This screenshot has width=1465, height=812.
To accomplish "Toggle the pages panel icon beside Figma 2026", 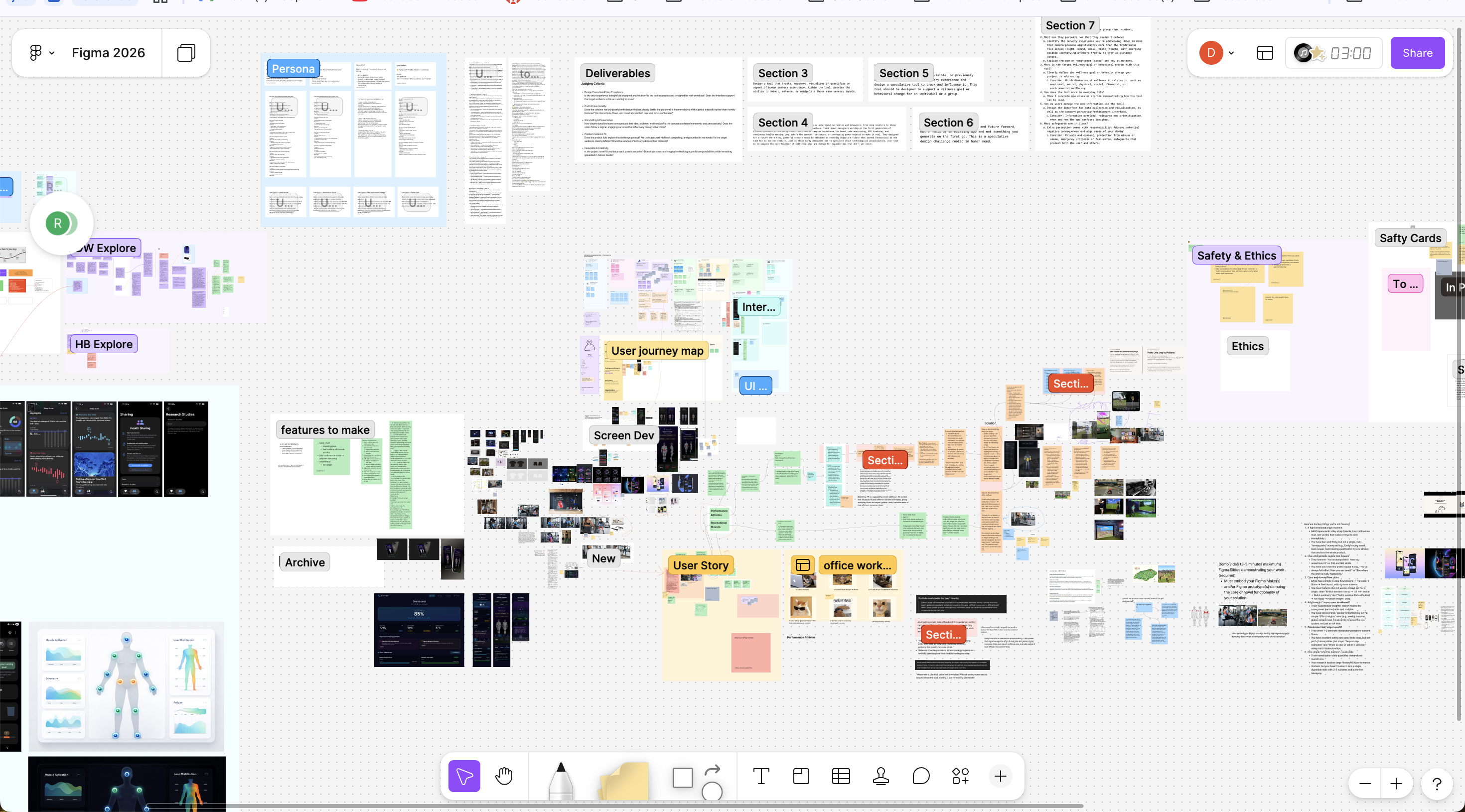I will click(x=186, y=53).
